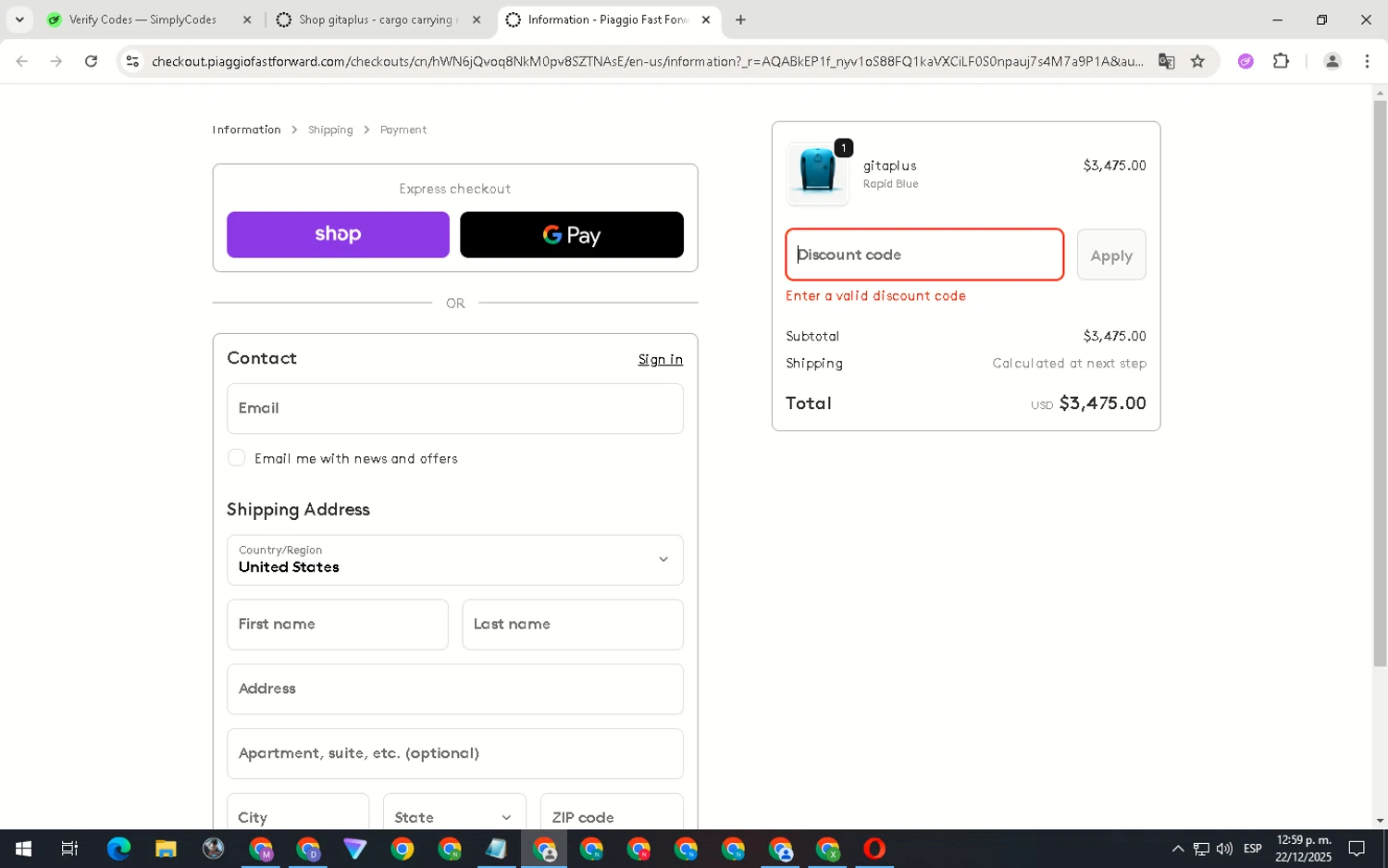The width and height of the screenshot is (1388, 868).
Task: Click the scrollbar down arrow
Action: [x=1380, y=821]
